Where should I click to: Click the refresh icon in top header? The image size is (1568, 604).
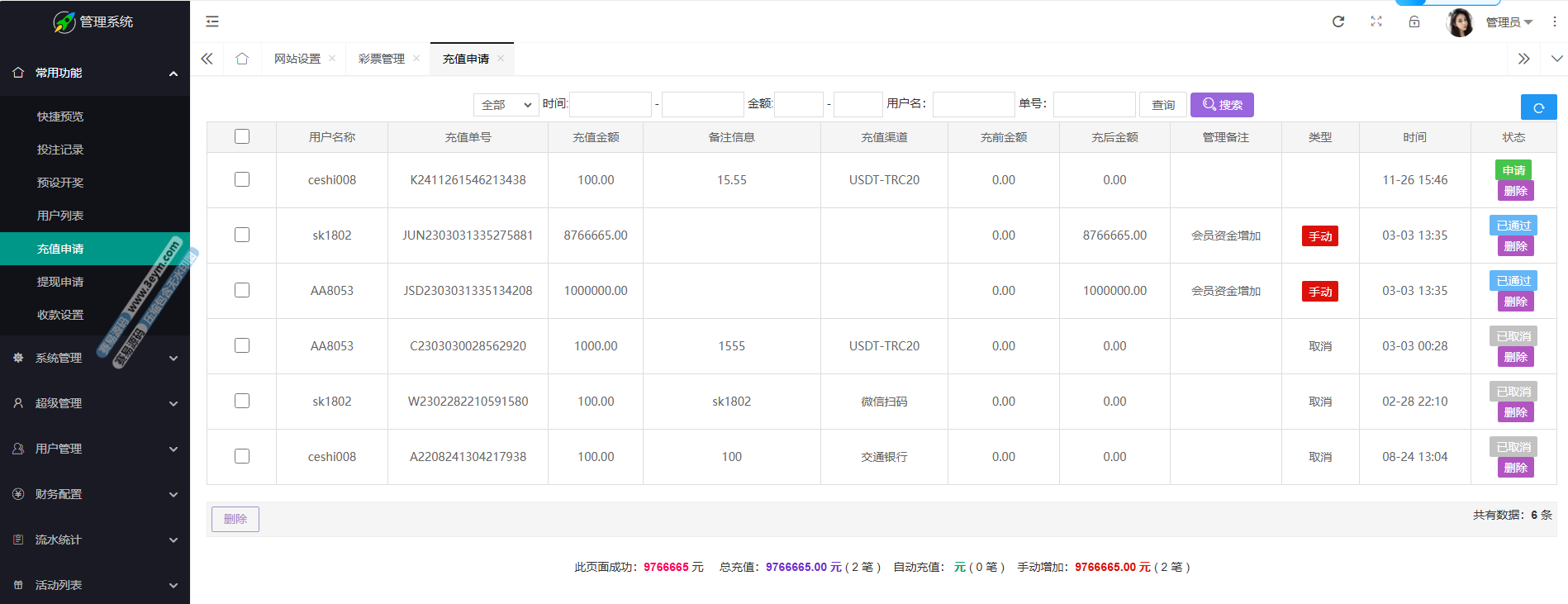[1338, 21]
